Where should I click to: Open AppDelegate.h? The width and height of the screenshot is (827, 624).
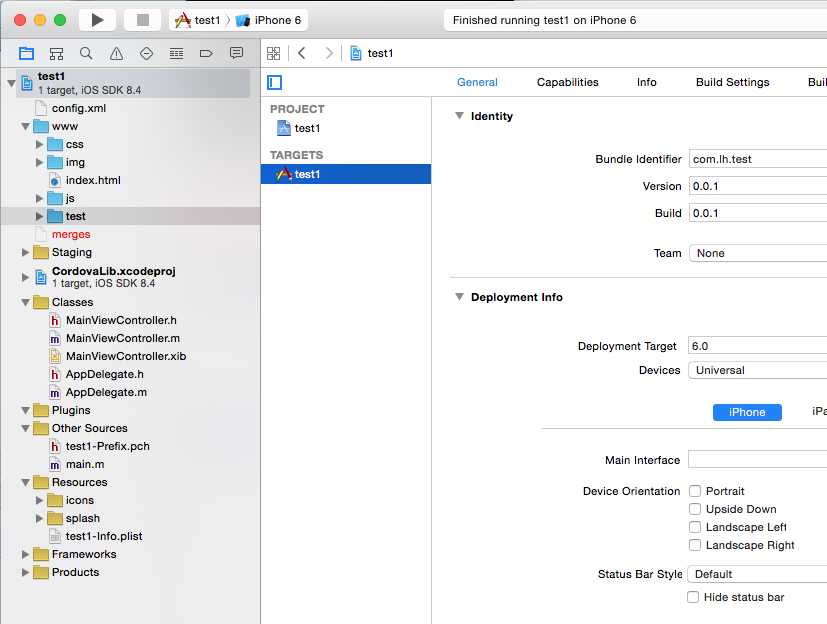[x=104, y=374]
